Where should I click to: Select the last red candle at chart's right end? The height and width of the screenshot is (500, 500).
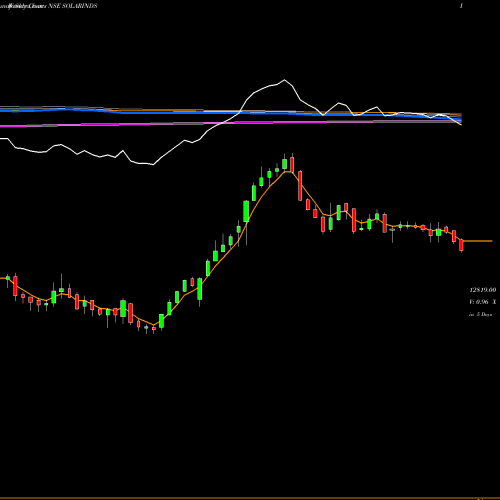point(461,245)
